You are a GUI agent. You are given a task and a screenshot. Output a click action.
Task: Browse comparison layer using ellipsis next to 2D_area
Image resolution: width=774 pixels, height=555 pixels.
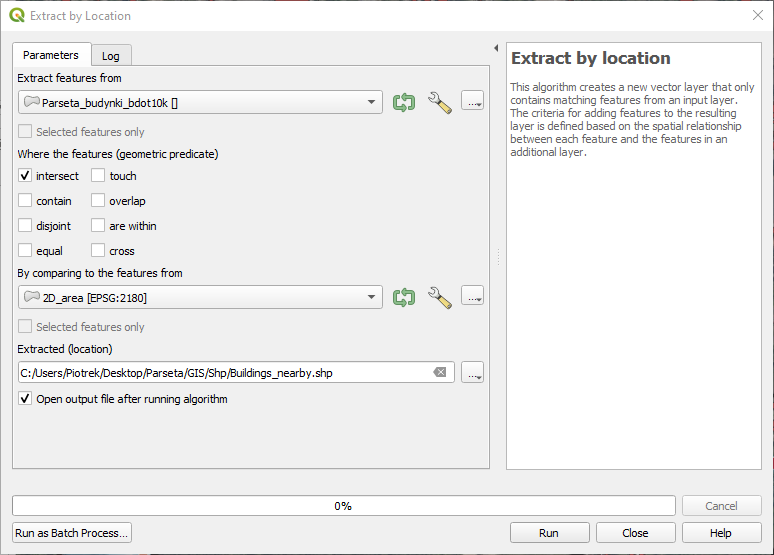pyautogui.click(x=473, y=297)
